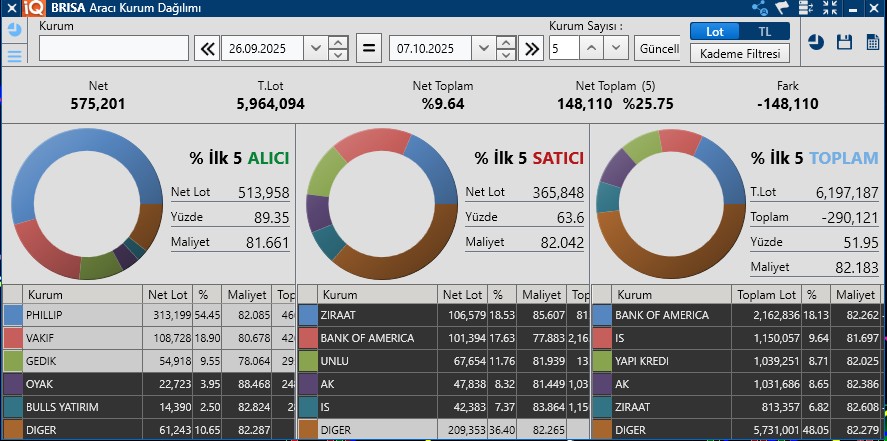Click the Güncelle button
The height and width of the screenshot is (441, 887).
[657, 49]
